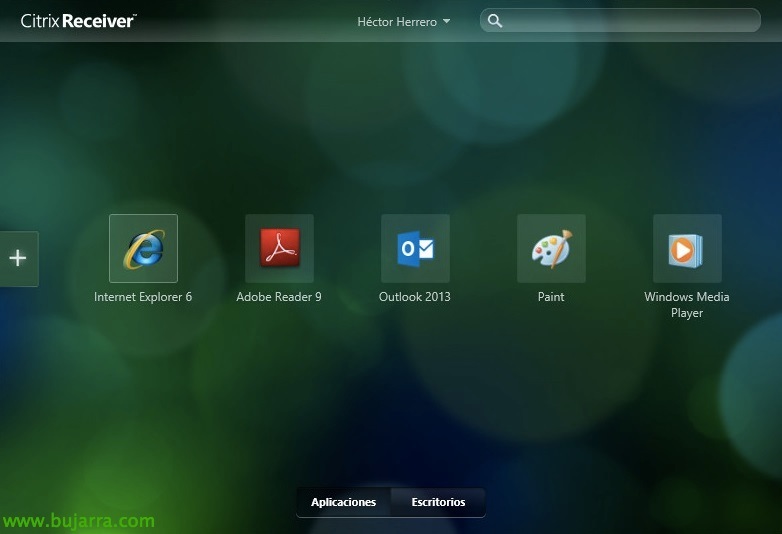The image size is (782, 534).
Task: Expand the Héctor Herrero user menu
Action: (403, 22)
